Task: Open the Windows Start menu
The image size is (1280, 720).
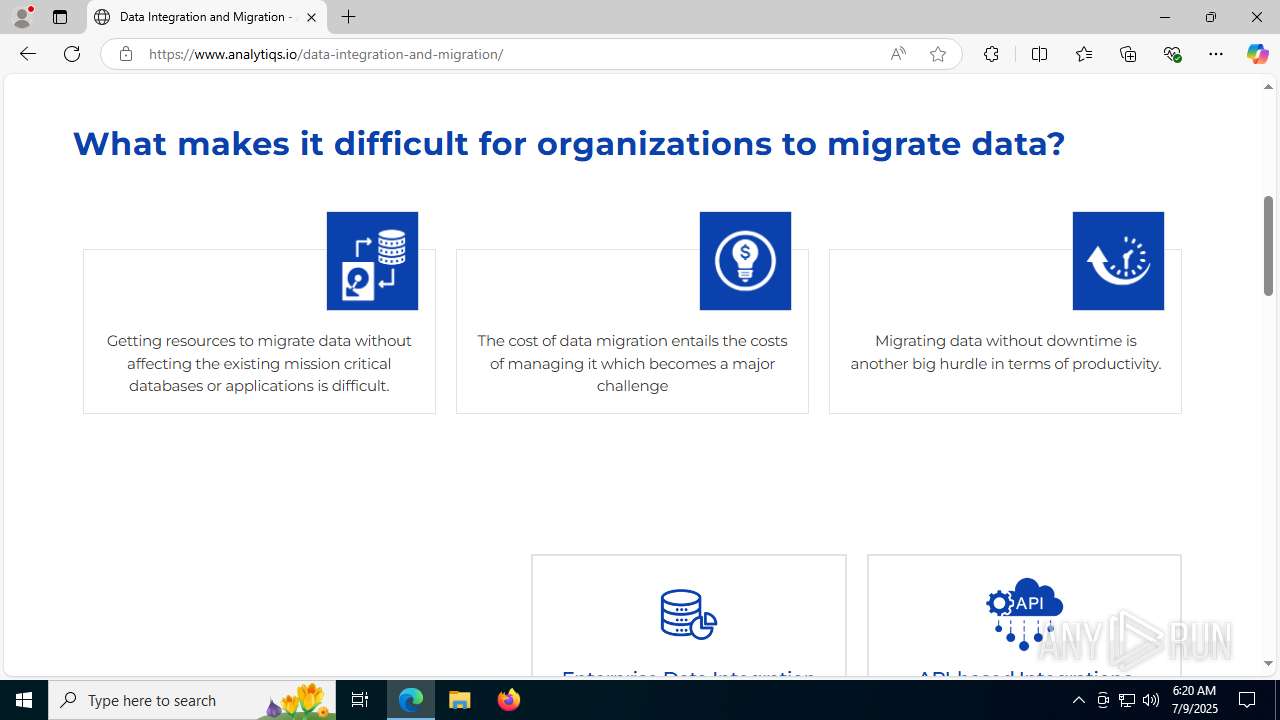Action: pos(24,700)
